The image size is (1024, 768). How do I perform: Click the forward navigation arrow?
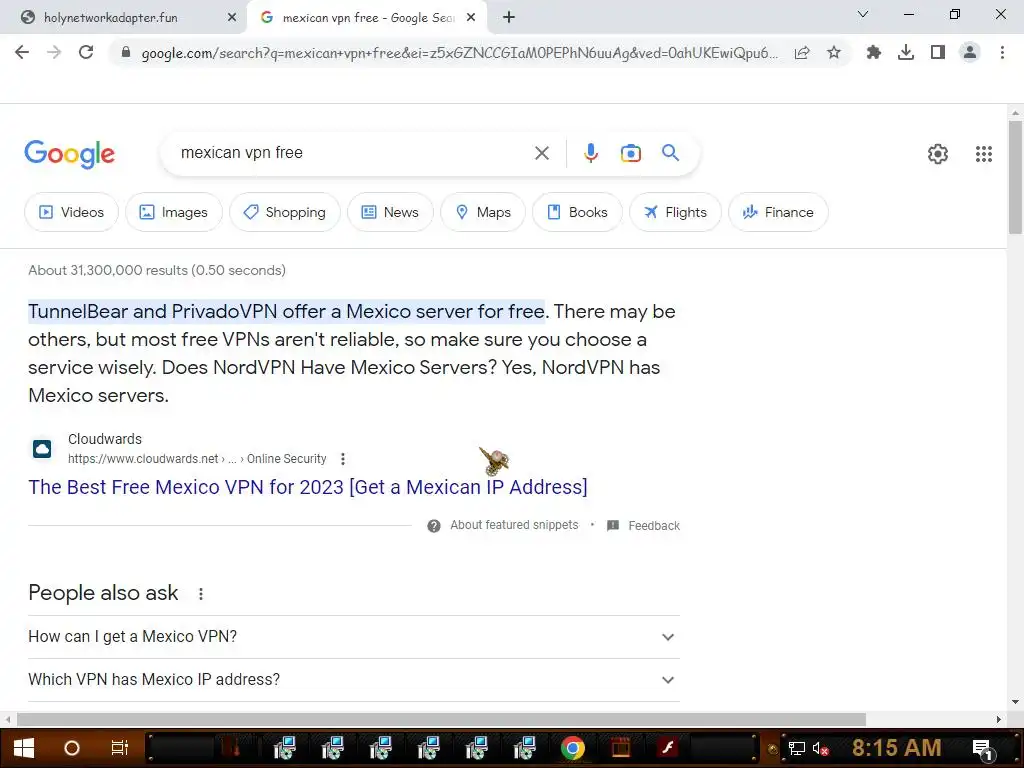point(54,52)
